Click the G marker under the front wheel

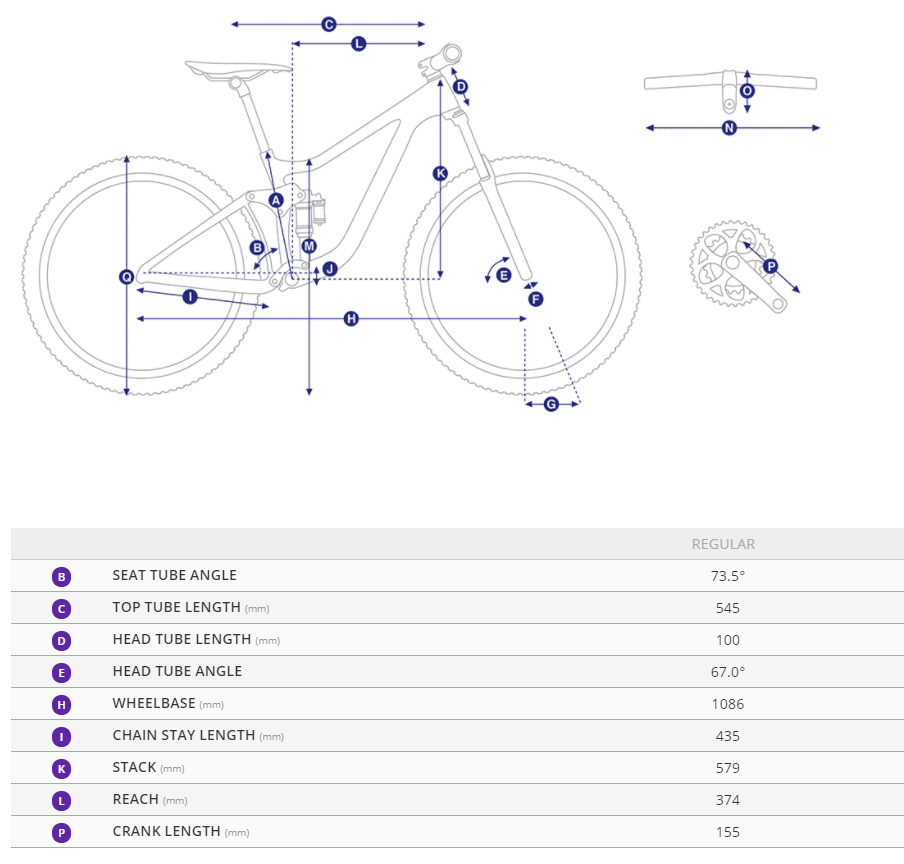[551, 404]
